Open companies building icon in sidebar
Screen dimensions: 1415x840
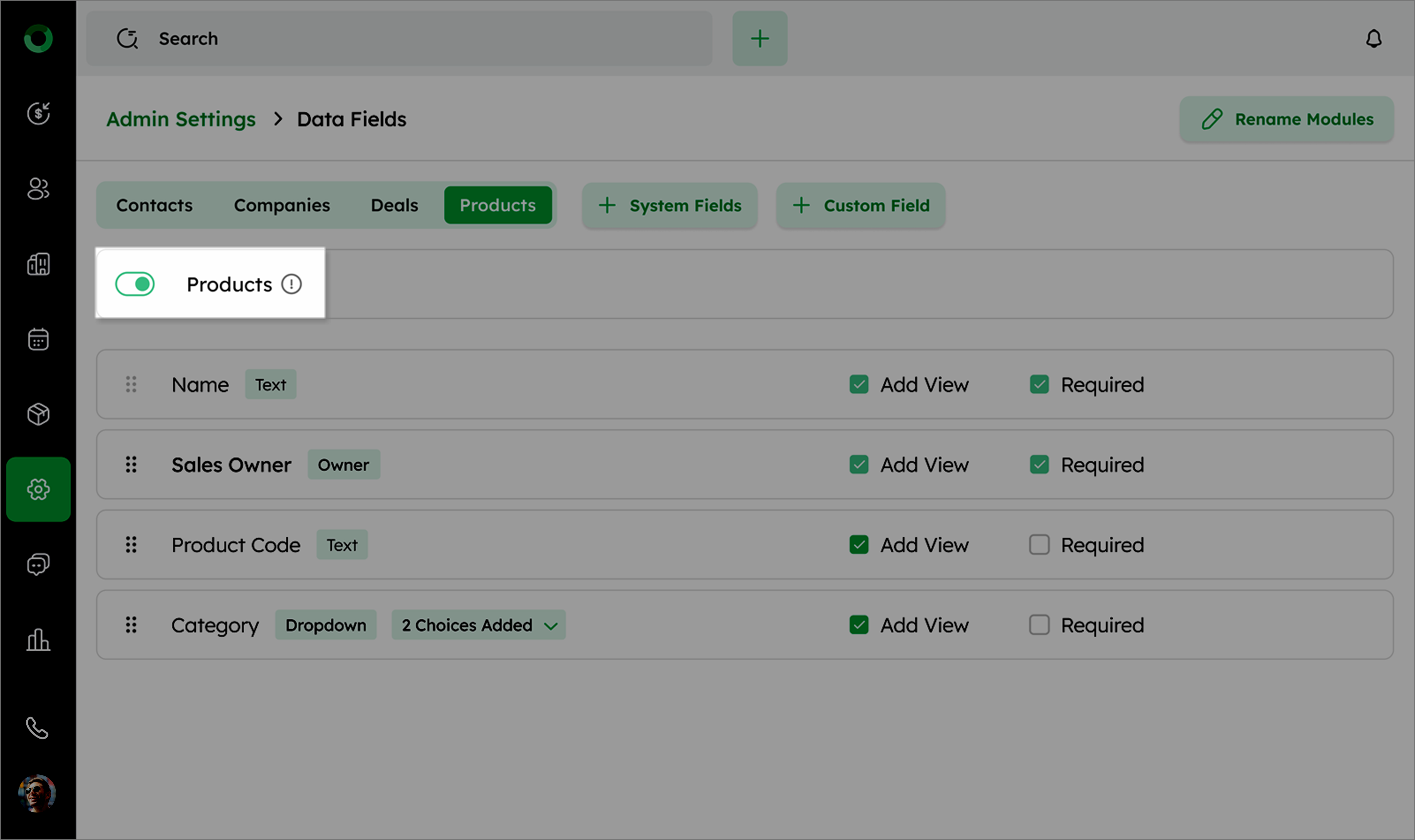click(x=39, y=264)
